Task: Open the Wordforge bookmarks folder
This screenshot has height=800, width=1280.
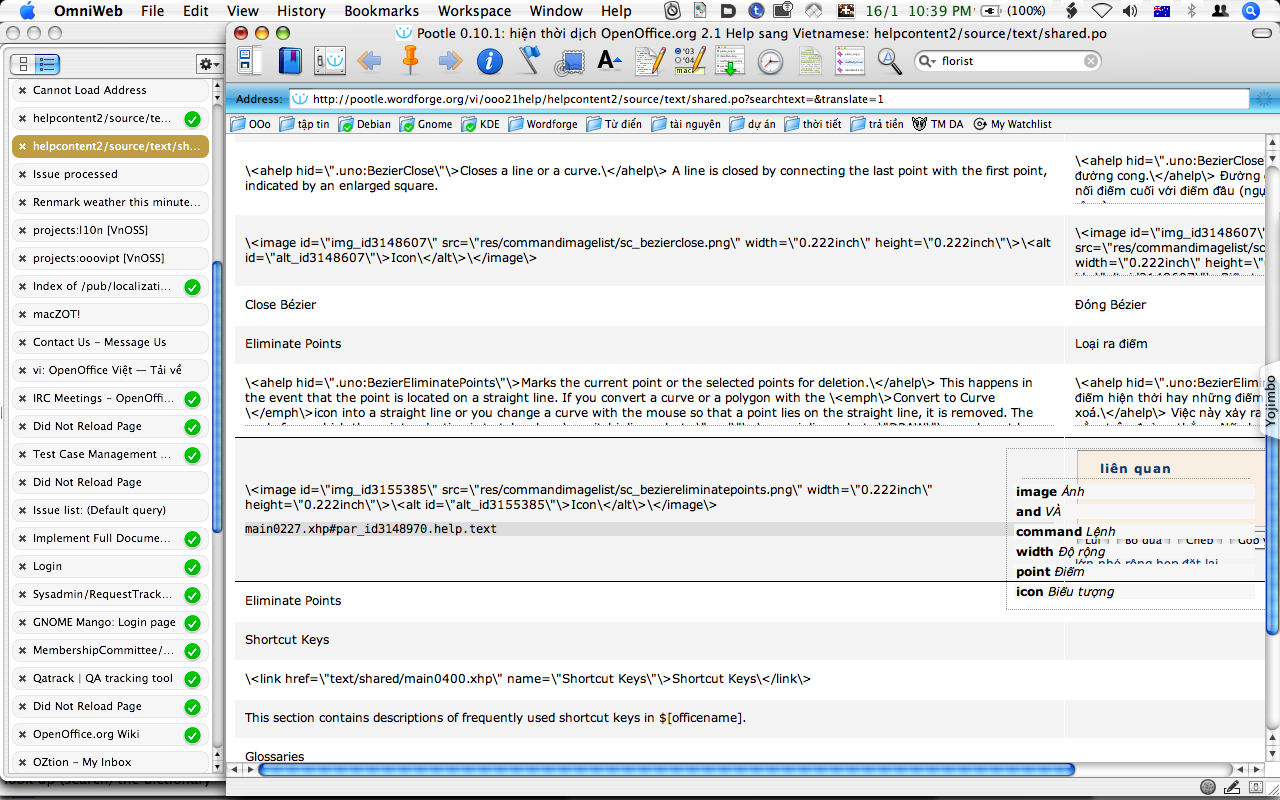Action: (543, 124)
